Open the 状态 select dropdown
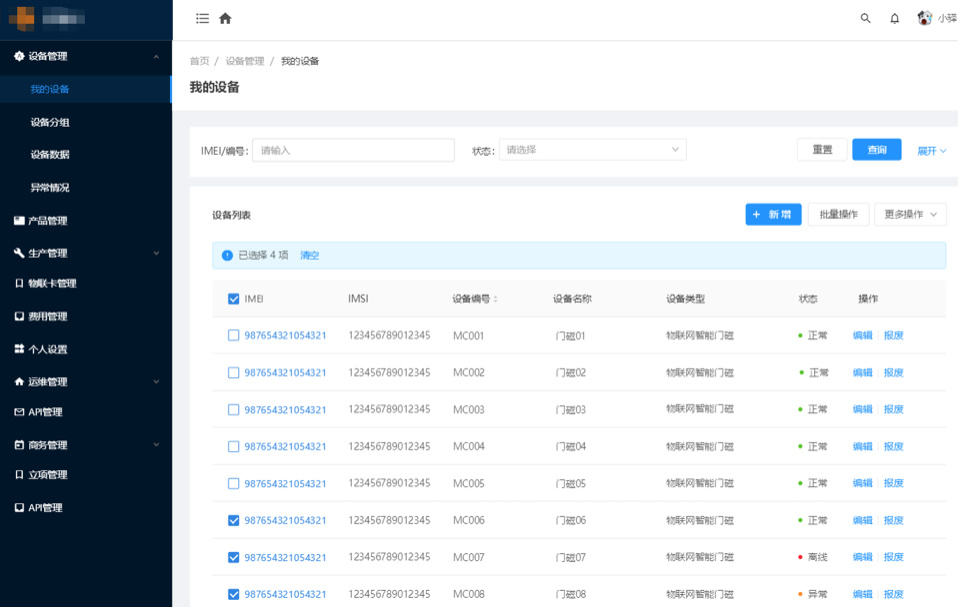 (x=592, y=150)
